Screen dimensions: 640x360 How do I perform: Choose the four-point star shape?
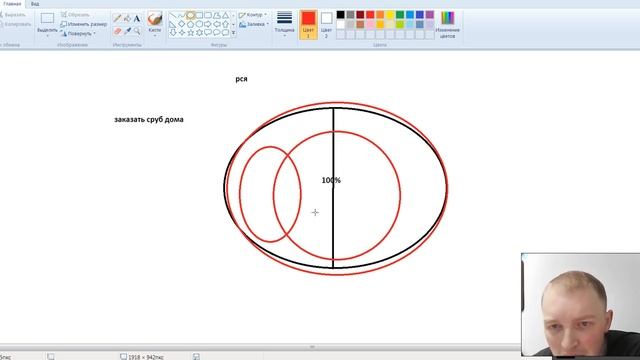[x=182, y=32]
